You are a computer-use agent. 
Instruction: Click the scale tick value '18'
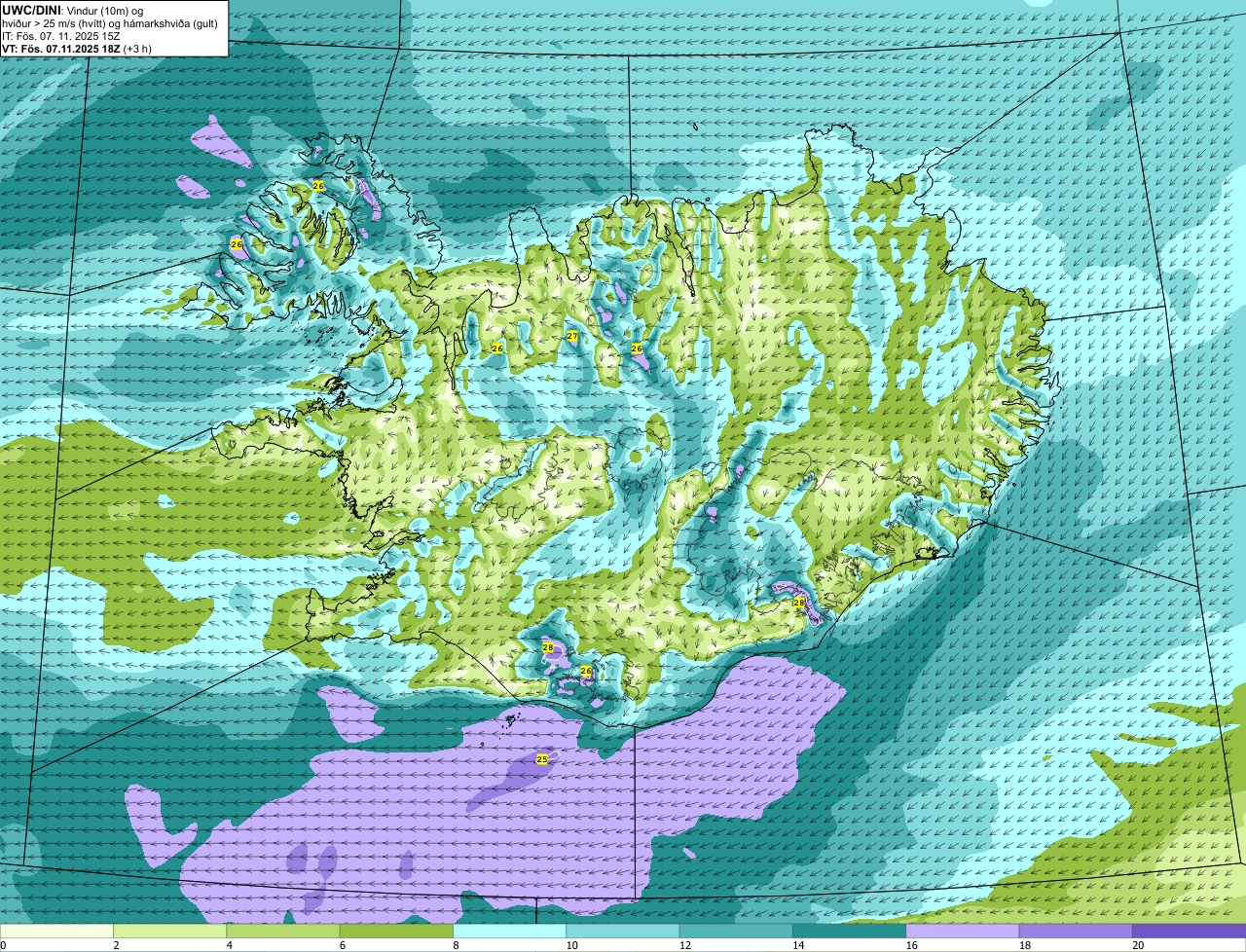(x=1024, y=945)
